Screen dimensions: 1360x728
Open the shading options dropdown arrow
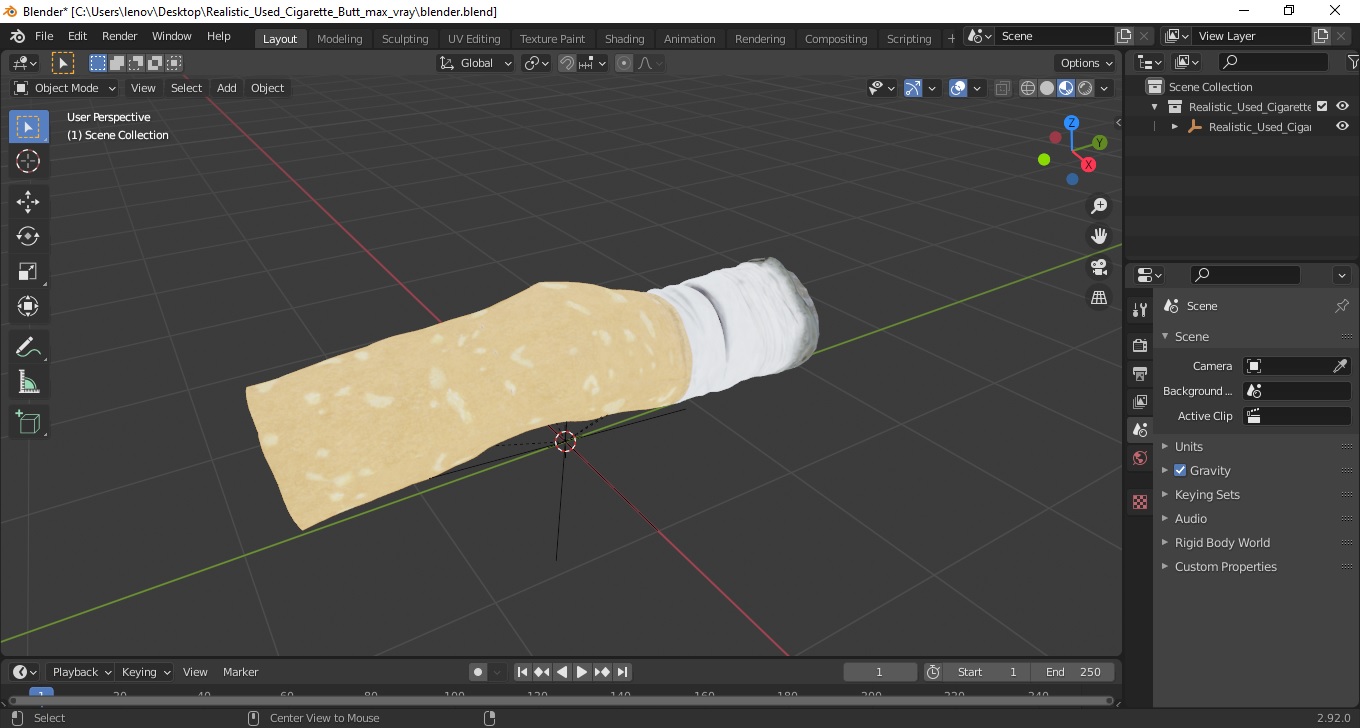[x=1104, y=88]
